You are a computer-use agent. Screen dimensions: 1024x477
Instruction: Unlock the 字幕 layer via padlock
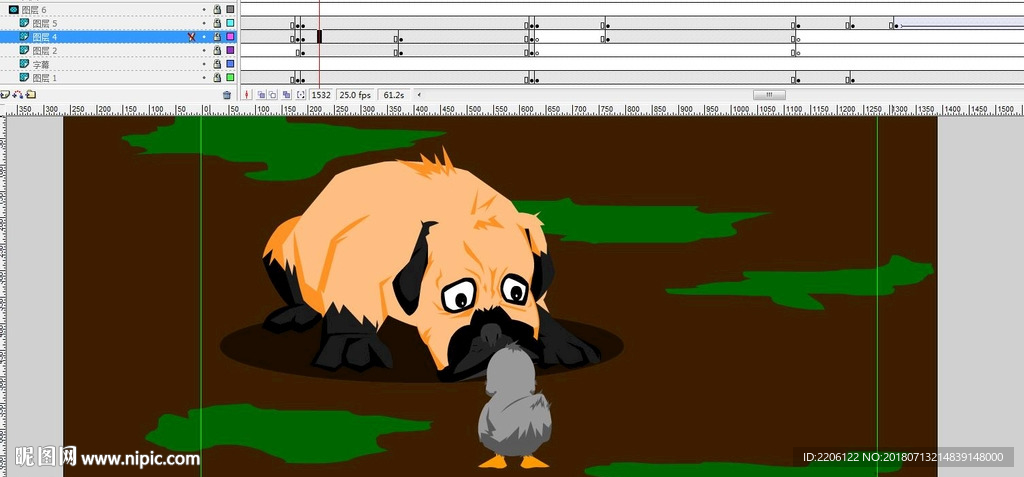pyautogui.click(x=217, y=64)
